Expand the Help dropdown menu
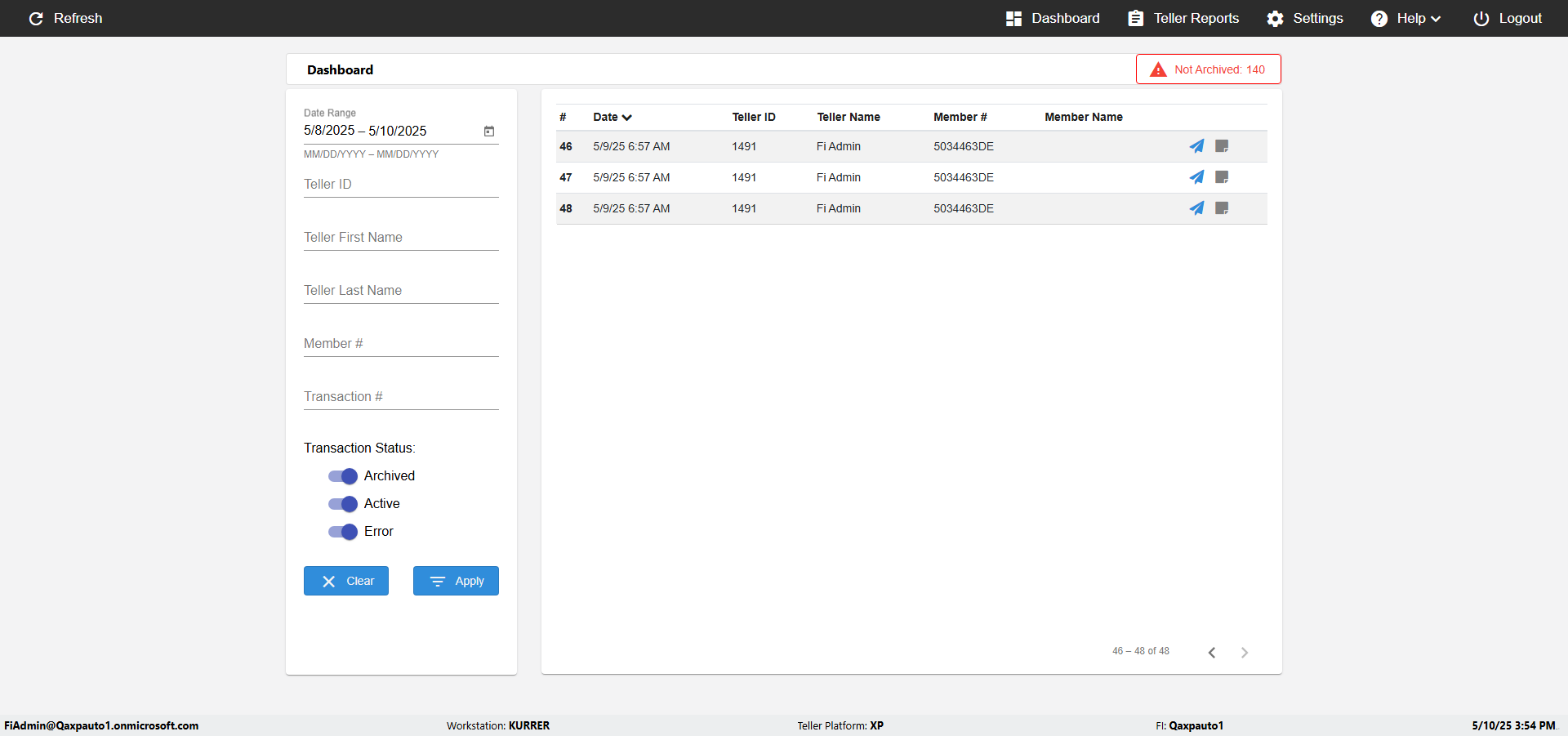The width and height of the screenshot is (1568, 736). pyautogui.click(x=1405, y=18)
